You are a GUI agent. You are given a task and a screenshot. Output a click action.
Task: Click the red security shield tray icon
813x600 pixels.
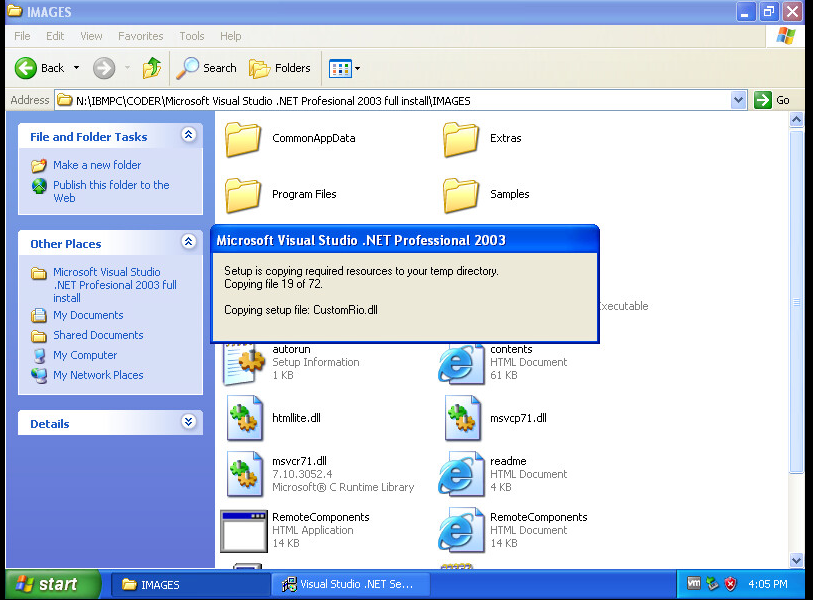click(731, 584)
